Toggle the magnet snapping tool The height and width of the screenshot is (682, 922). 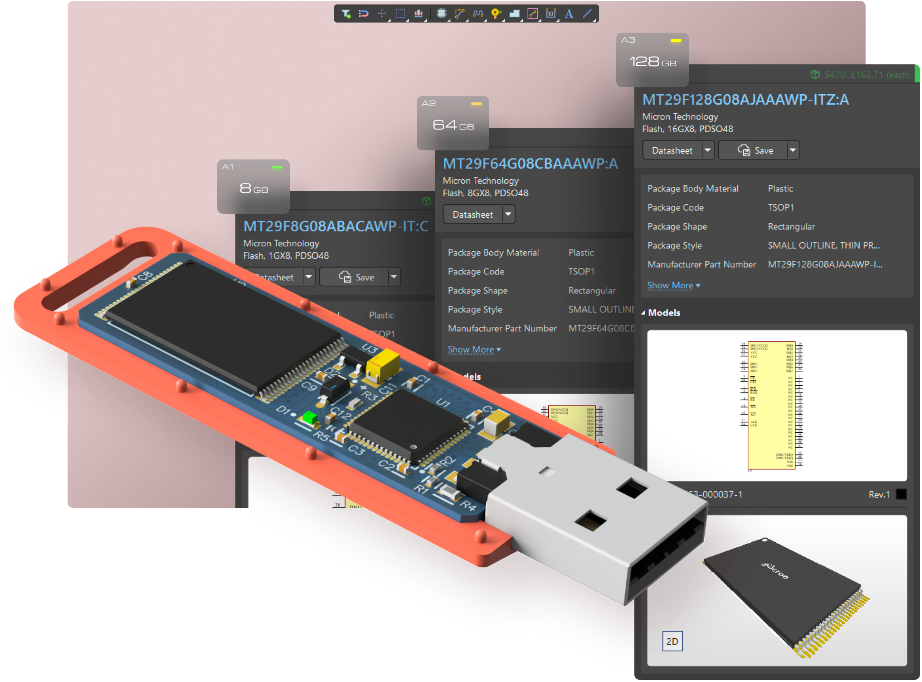click(x=363, y=14)
